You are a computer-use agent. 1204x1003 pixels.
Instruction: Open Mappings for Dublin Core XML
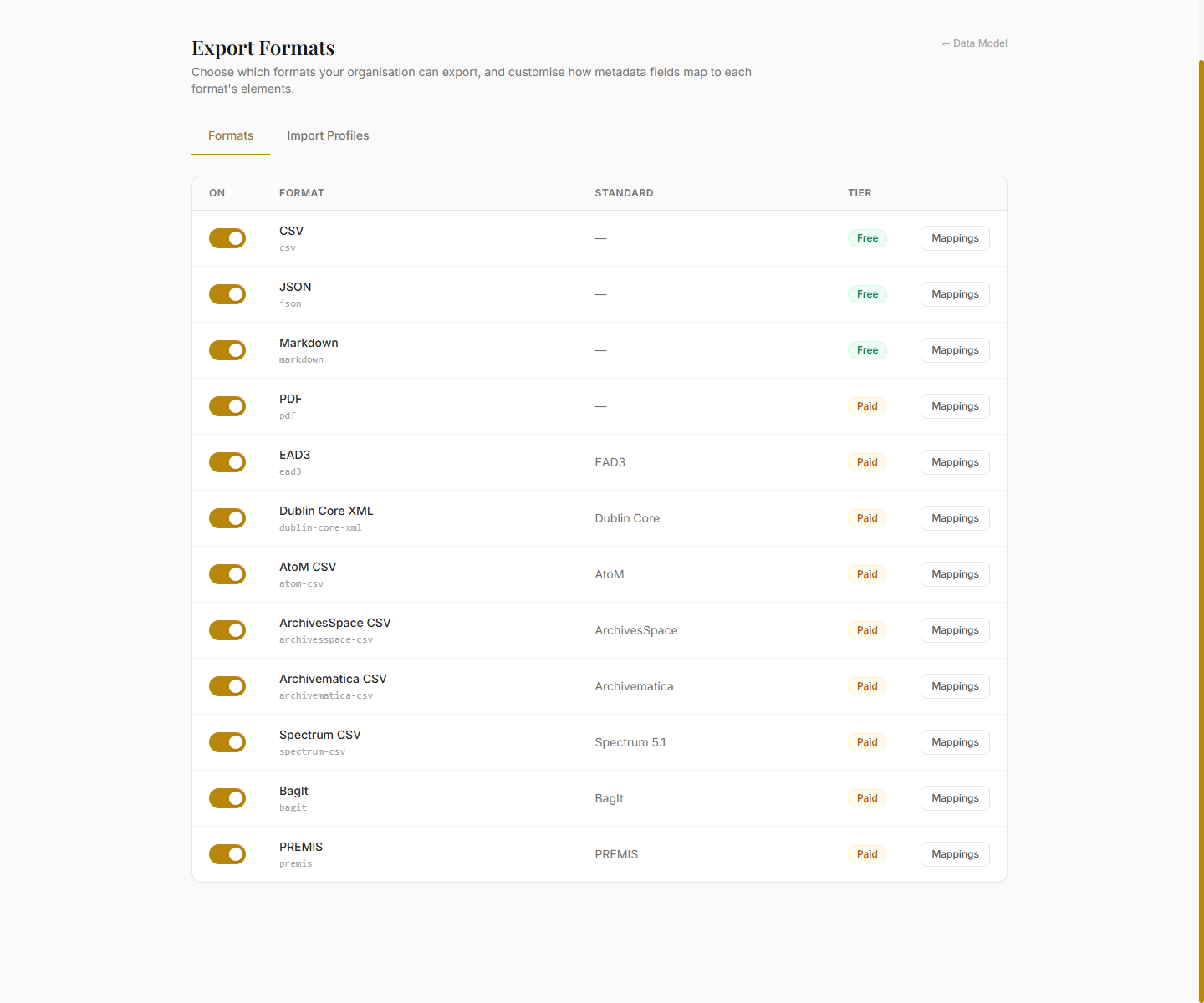(955, 518)
